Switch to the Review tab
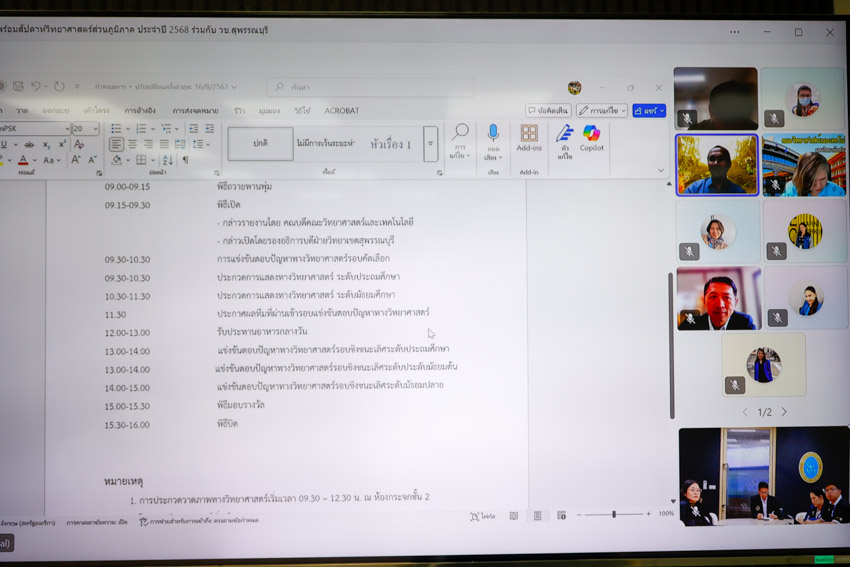 (x=239, y=111)
